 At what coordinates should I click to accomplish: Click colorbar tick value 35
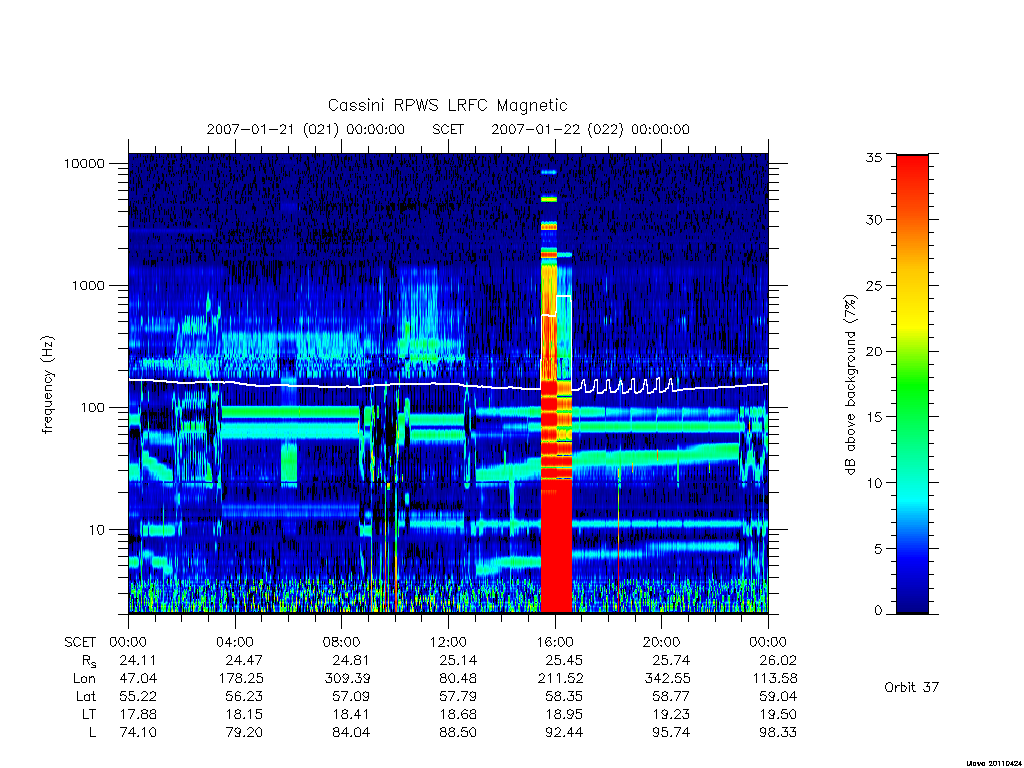tap(874, 157)
